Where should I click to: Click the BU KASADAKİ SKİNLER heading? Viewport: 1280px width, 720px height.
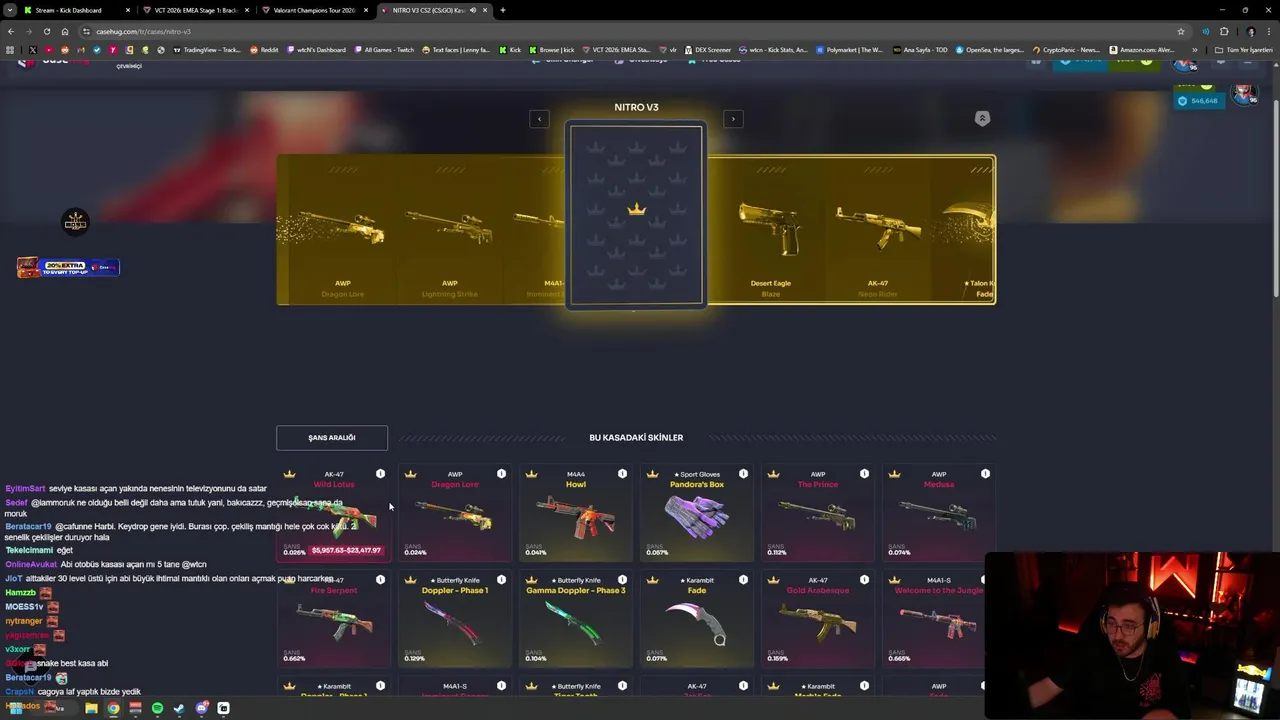636,438
